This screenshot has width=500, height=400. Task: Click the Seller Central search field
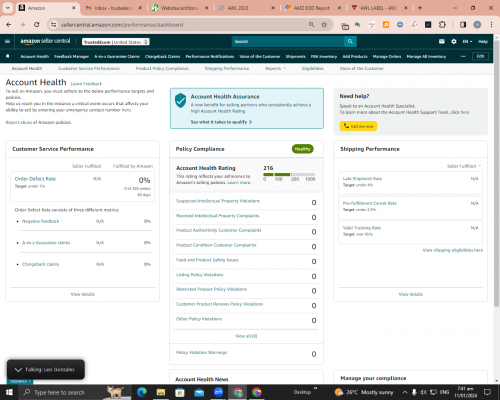click(x=288, y=42)
